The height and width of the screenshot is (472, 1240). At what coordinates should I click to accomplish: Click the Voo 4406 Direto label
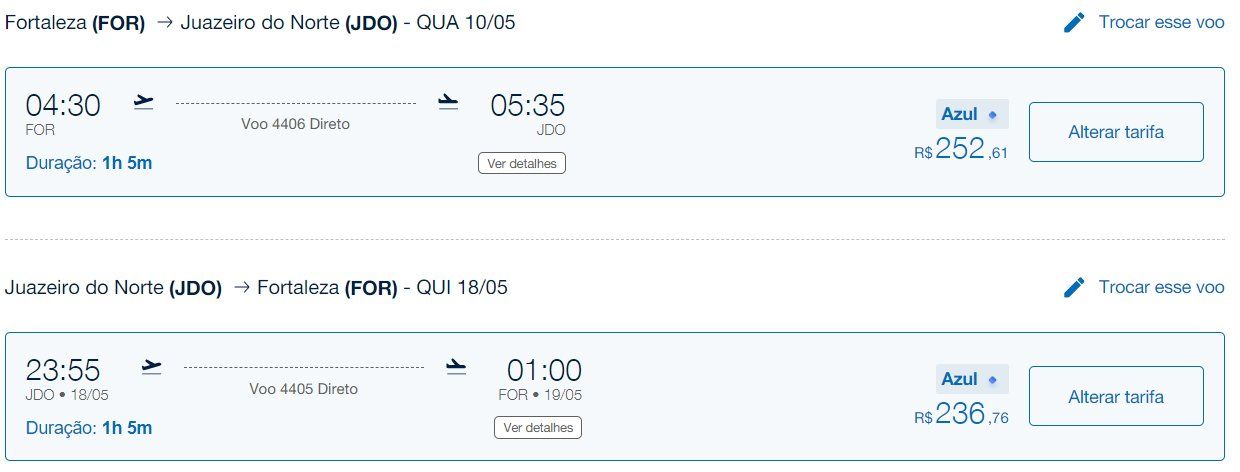point(296,124)
